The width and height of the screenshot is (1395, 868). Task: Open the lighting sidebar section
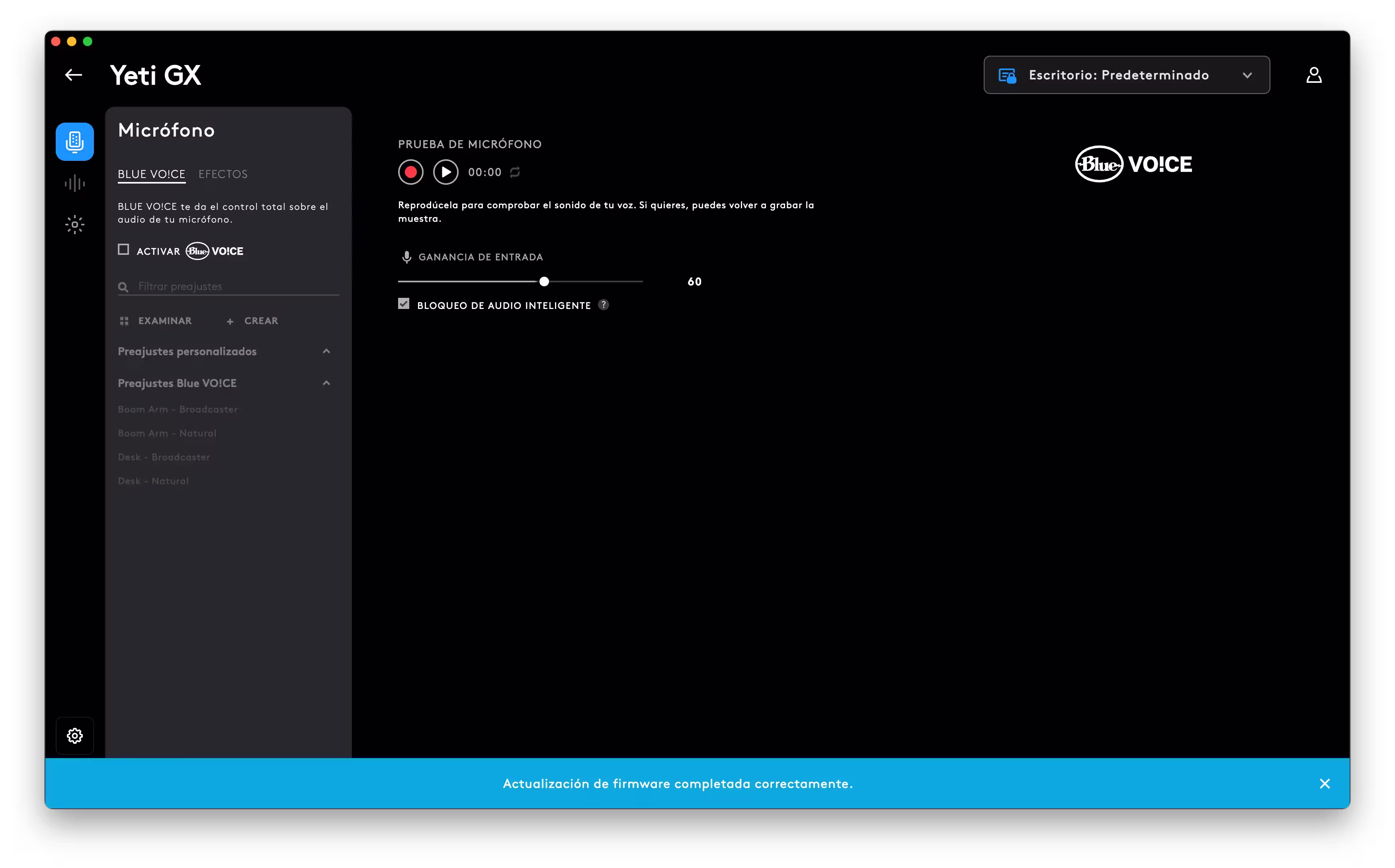pyautogui.click(x=74, y=225)
